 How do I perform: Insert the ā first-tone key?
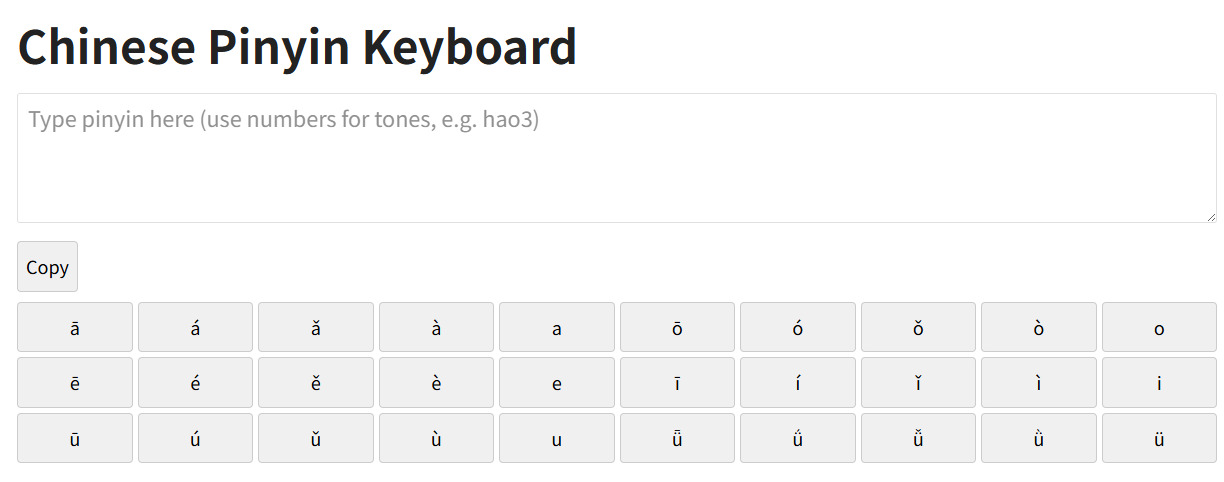(x=75, y=327)
